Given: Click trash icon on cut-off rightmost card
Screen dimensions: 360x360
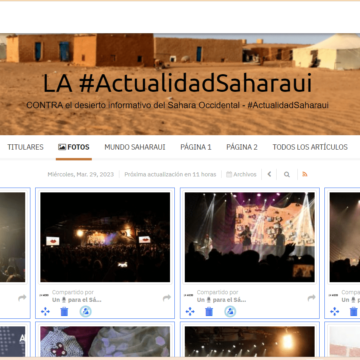Looking at the screenshot, I should coord(354,312).
